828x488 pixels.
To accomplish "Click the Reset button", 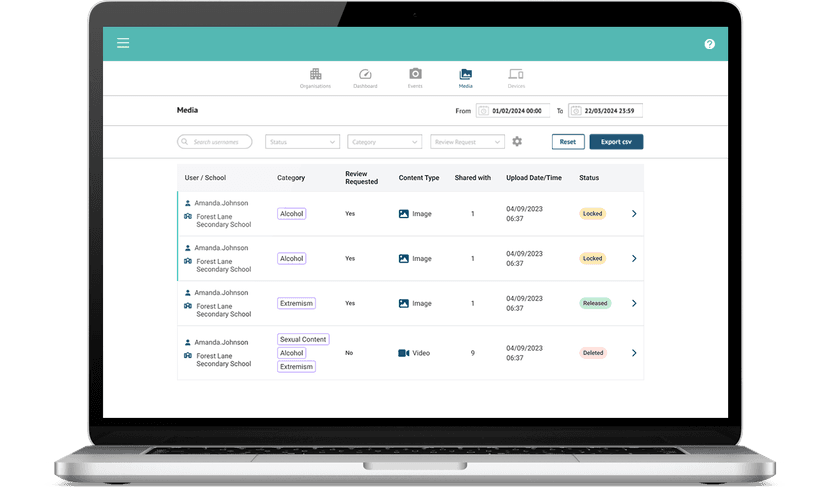I will point(568,142).
